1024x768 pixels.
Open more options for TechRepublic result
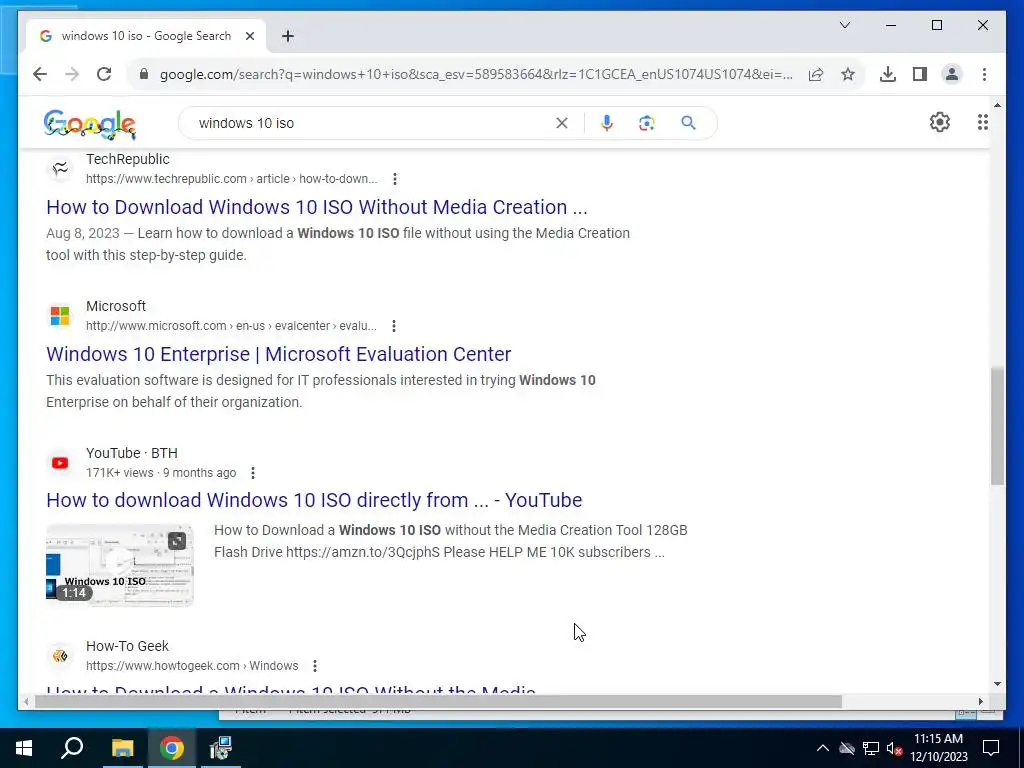394,179
